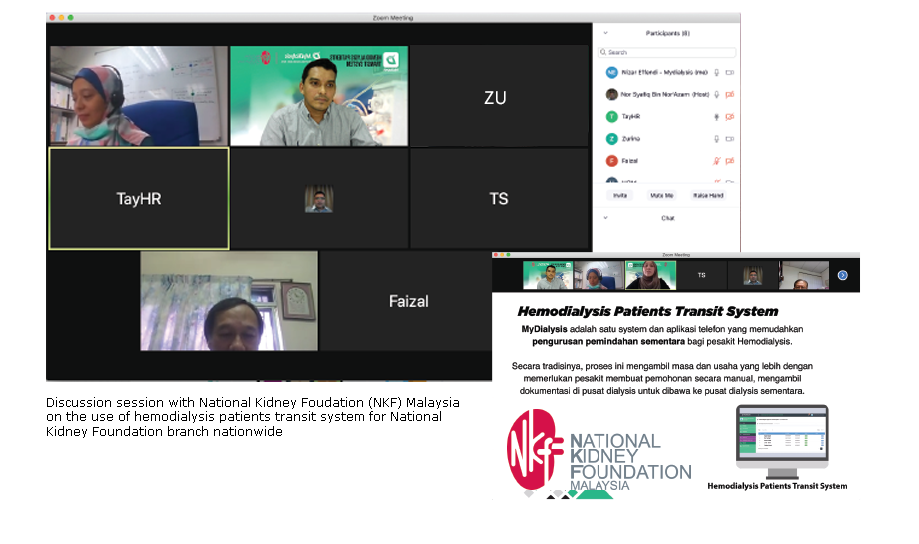Collapse the Participants panel chevron
Screen dimensions: 919x544
604,33
